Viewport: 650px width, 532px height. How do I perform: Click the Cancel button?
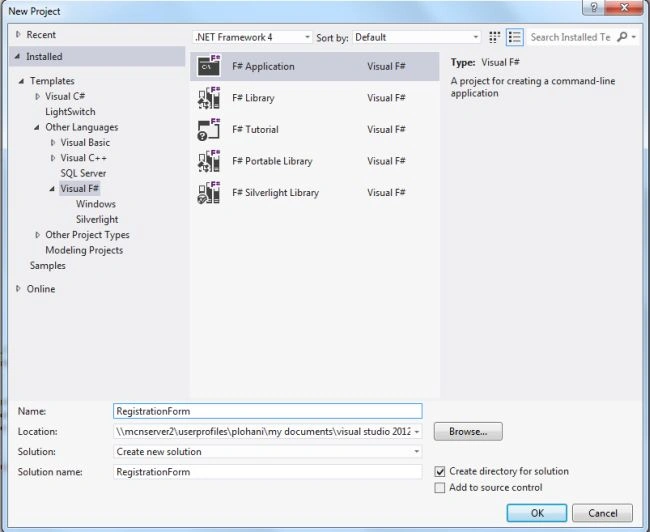tap(602, 513)
